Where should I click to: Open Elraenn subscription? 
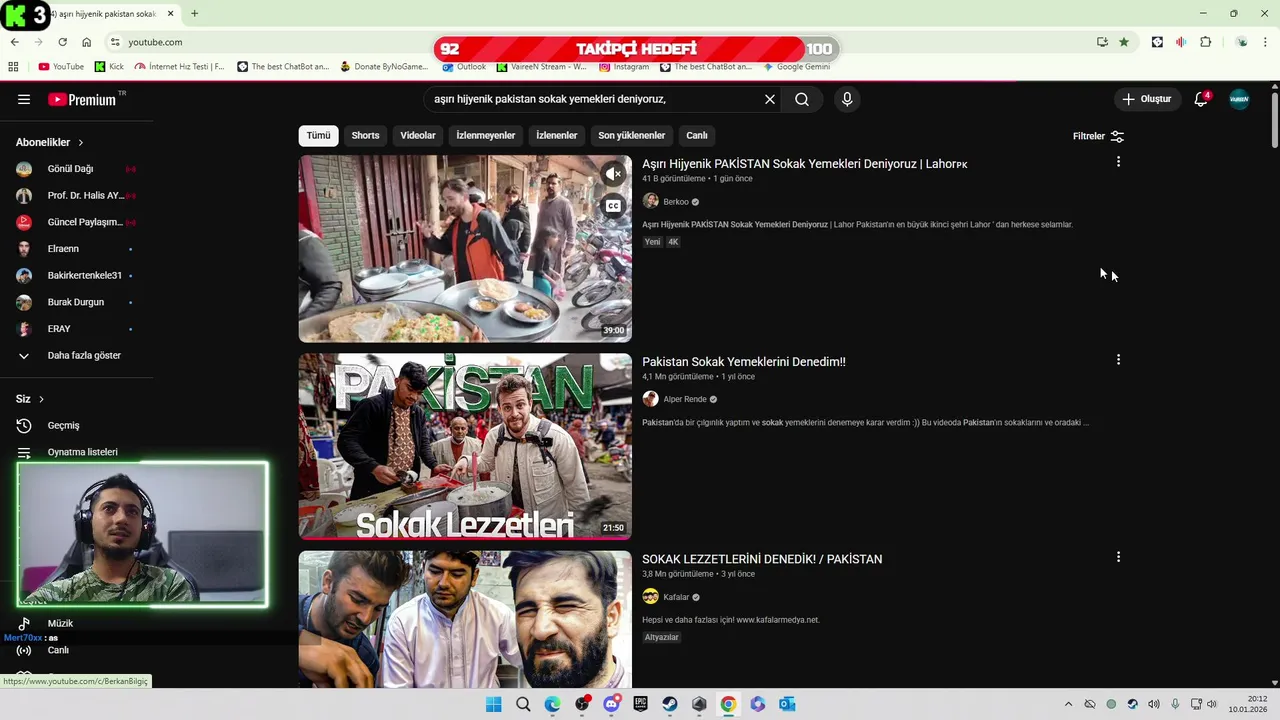tap(76, 249)
